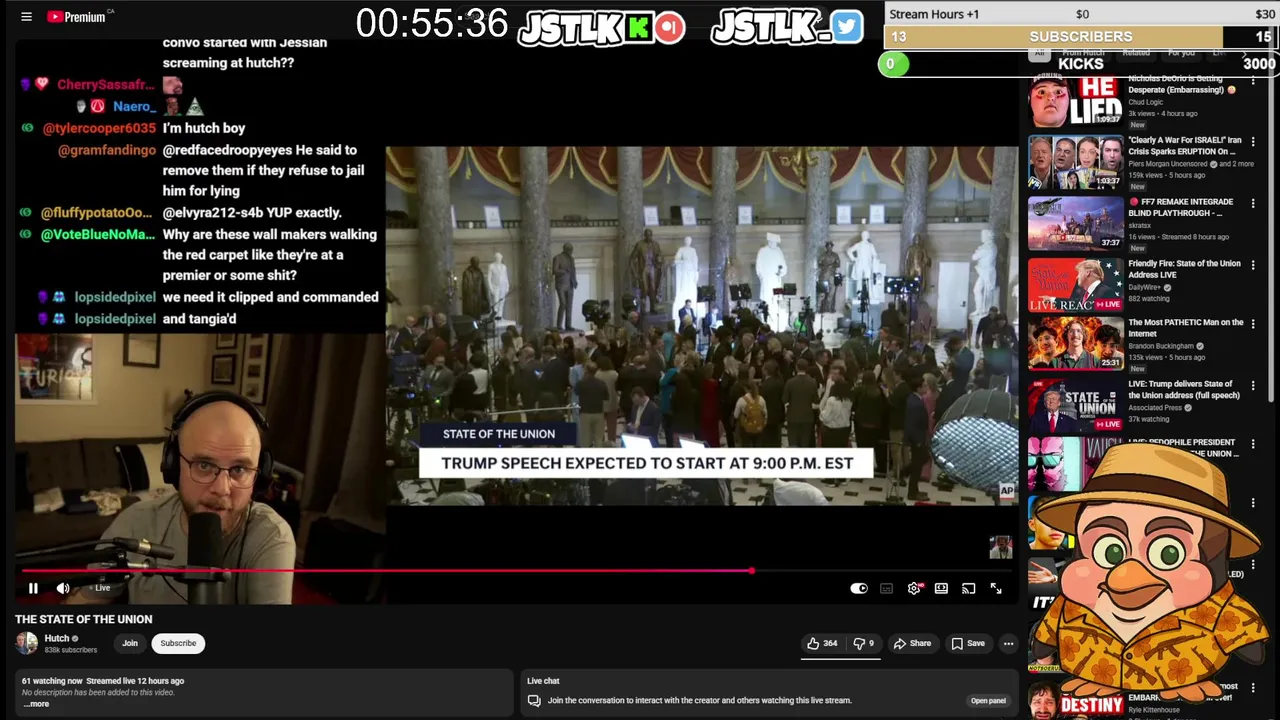
Task: Open DESTINY thumbnail video at sidebar bottom
Action: point(1076,702)
